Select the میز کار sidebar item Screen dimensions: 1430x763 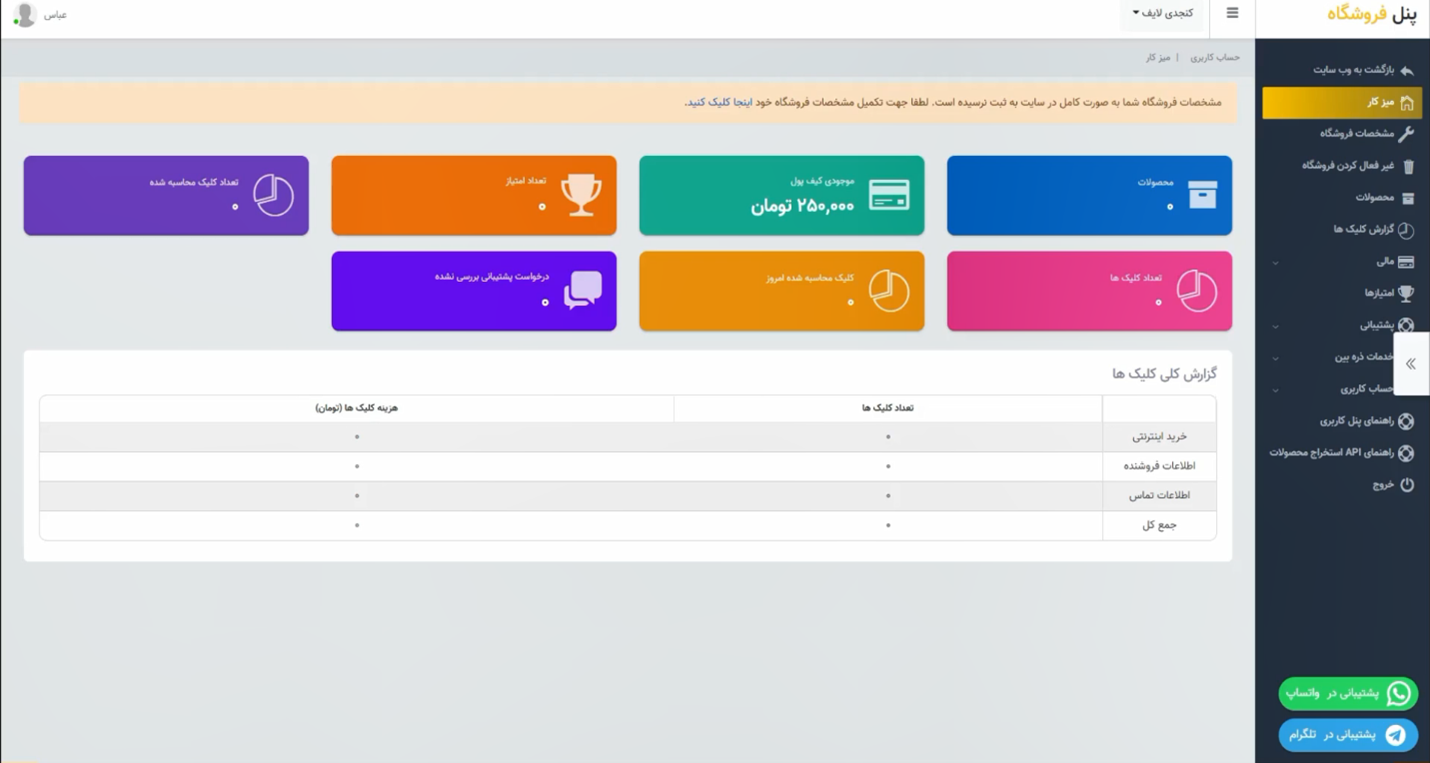[x=1342, y=102]
